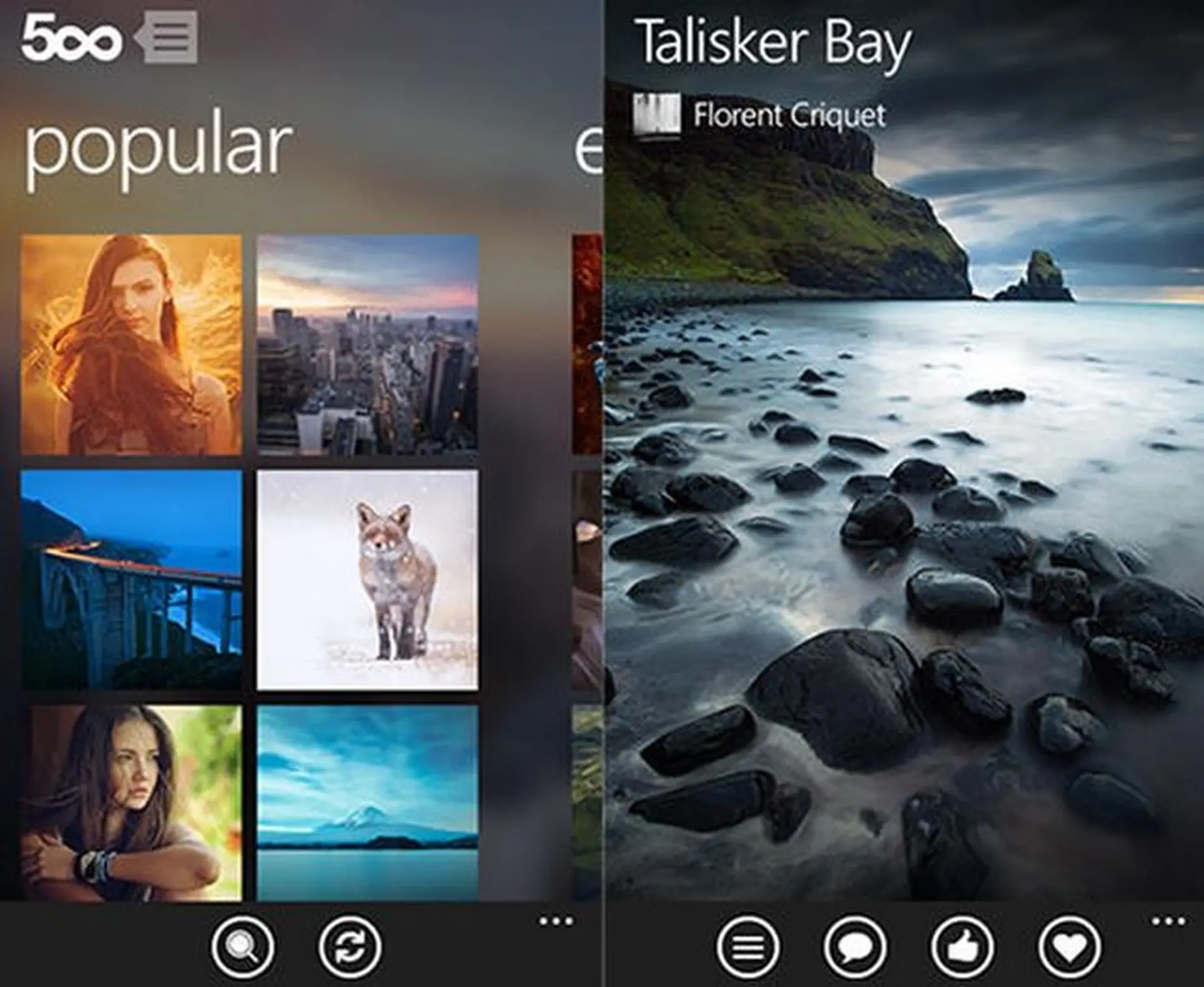Open the blue mountain lake thumbnail
The image size is (1204, 987).
tap(367, 803)
